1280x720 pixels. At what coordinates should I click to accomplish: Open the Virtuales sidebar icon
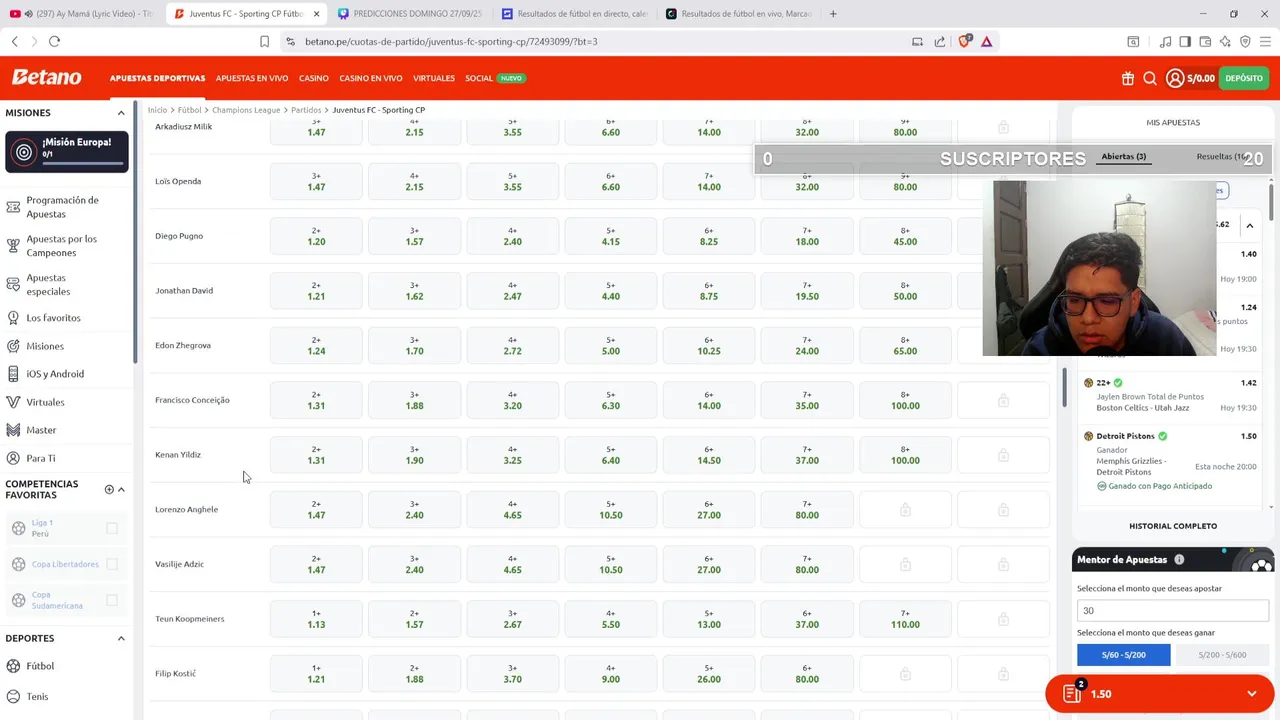13,402
